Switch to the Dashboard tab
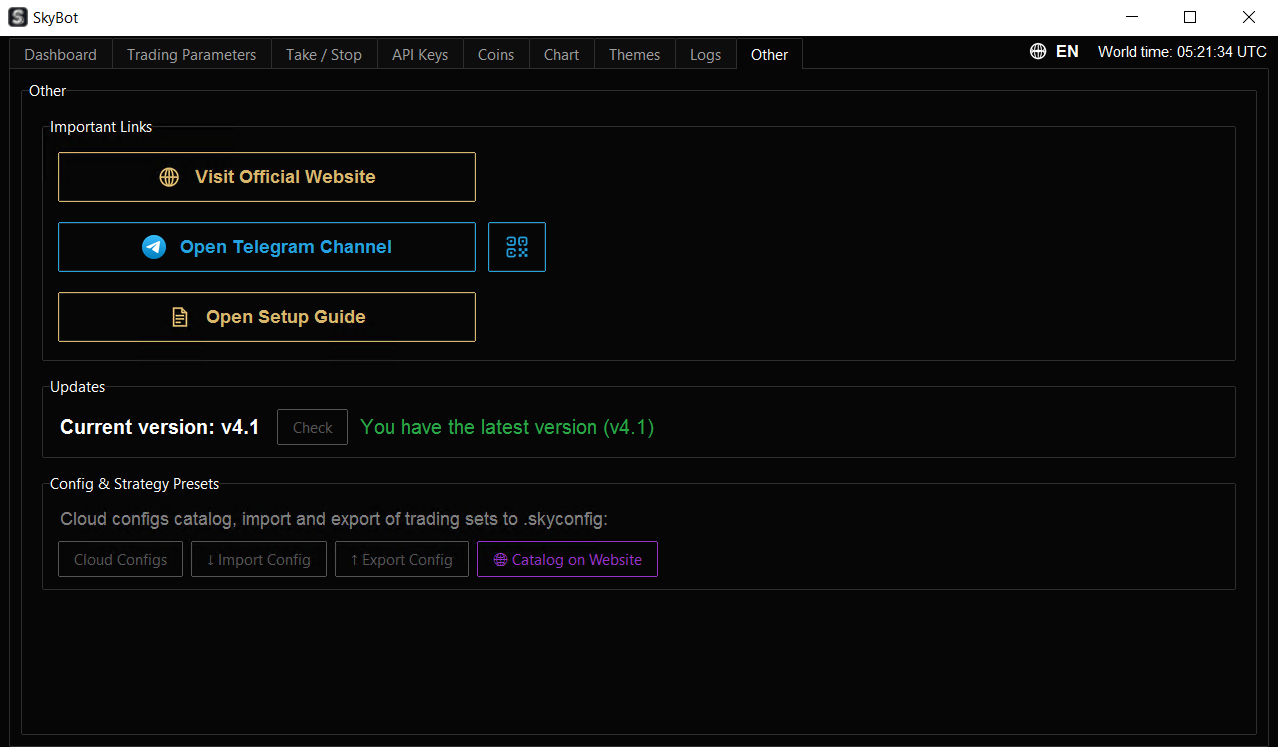1278x747 pixels. click(61, 55)
